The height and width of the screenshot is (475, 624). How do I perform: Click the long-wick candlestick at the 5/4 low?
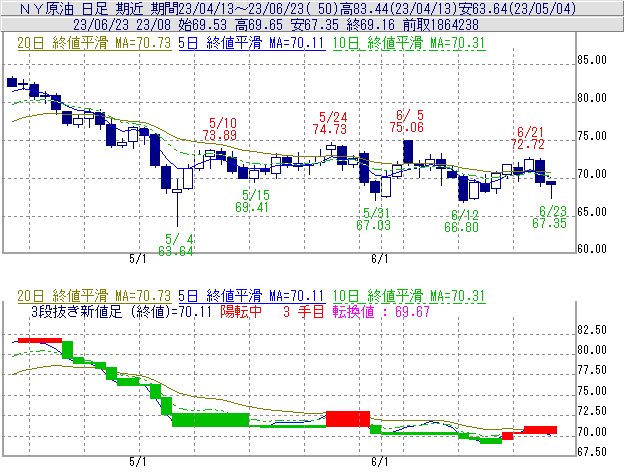(x=177, y=203)
